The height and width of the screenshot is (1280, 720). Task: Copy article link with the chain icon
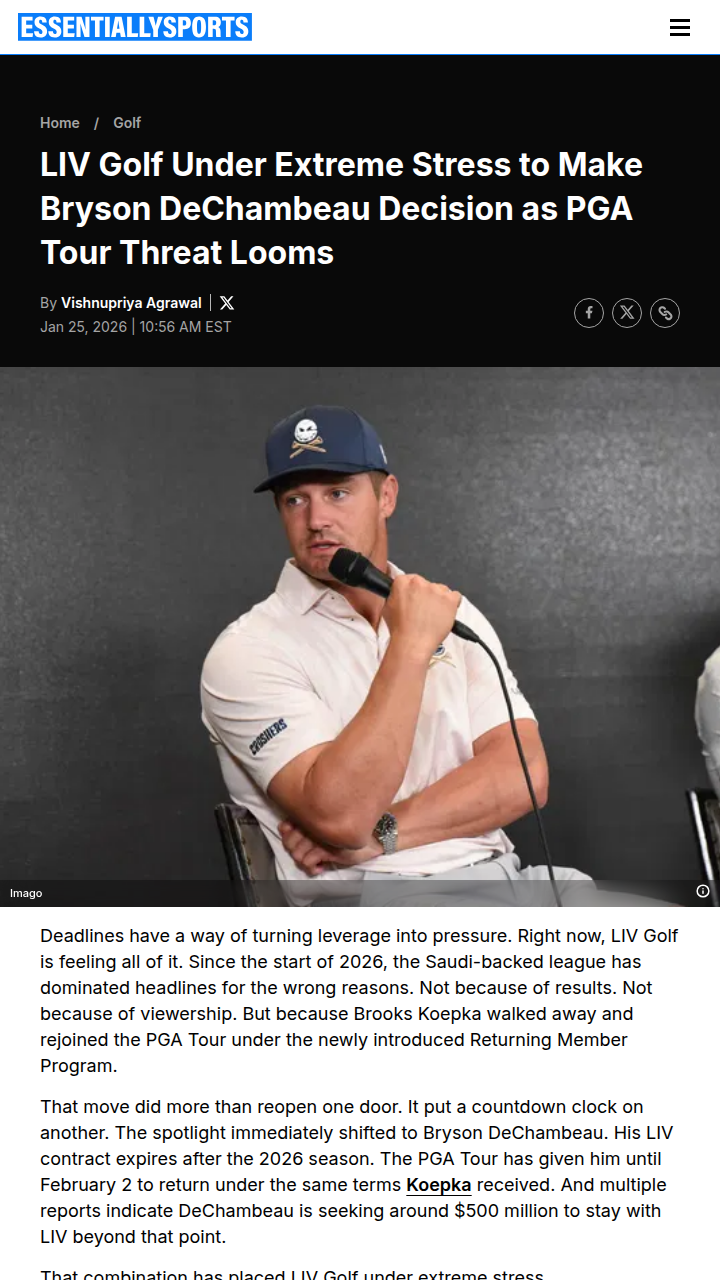pyautogui.click(x=665, y=313)
